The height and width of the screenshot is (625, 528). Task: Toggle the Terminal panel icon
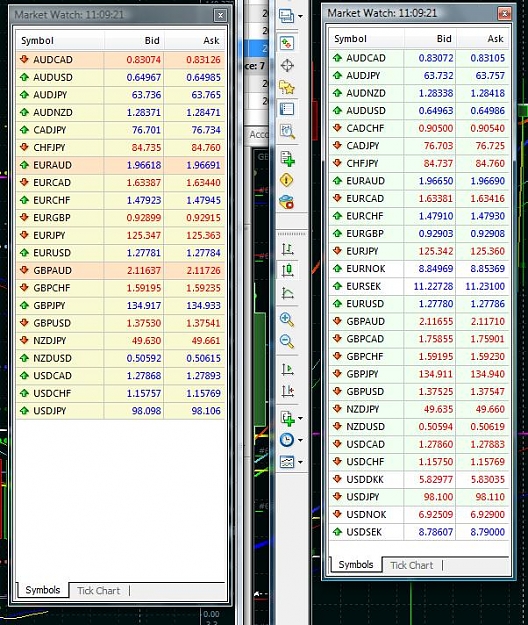[x=287, y=109]
